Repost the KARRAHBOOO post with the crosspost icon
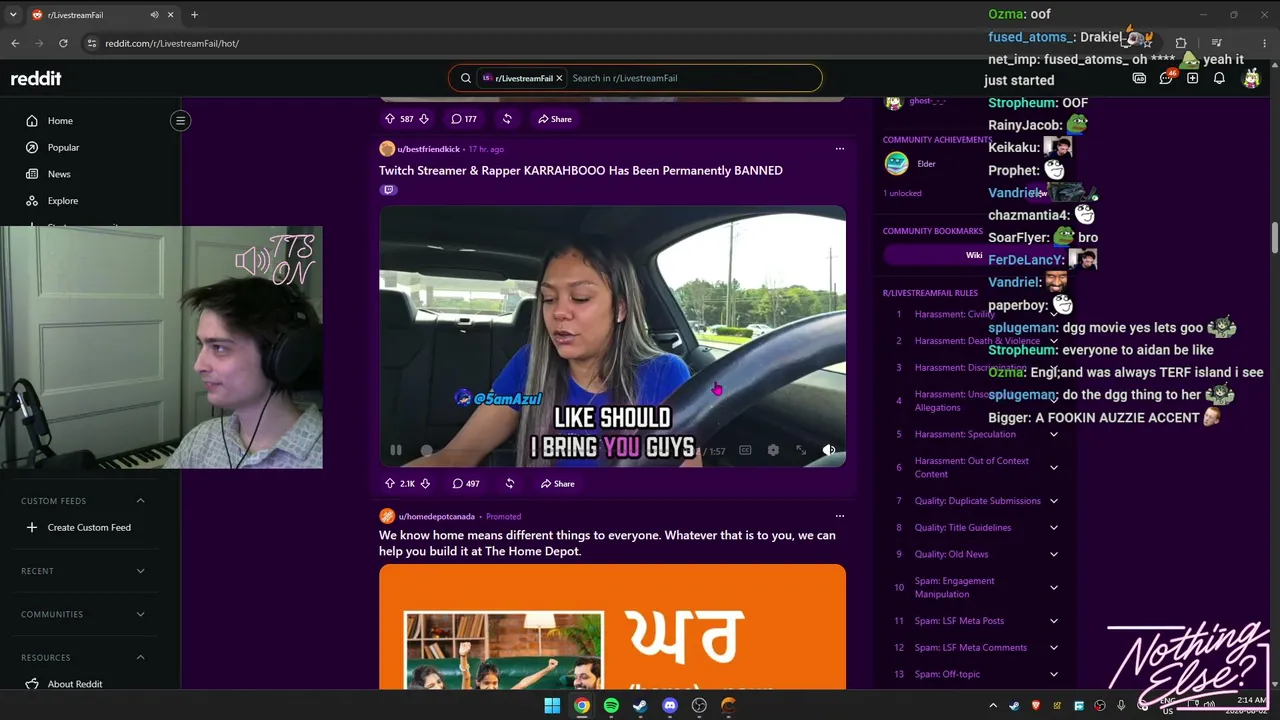 (510, 484)
